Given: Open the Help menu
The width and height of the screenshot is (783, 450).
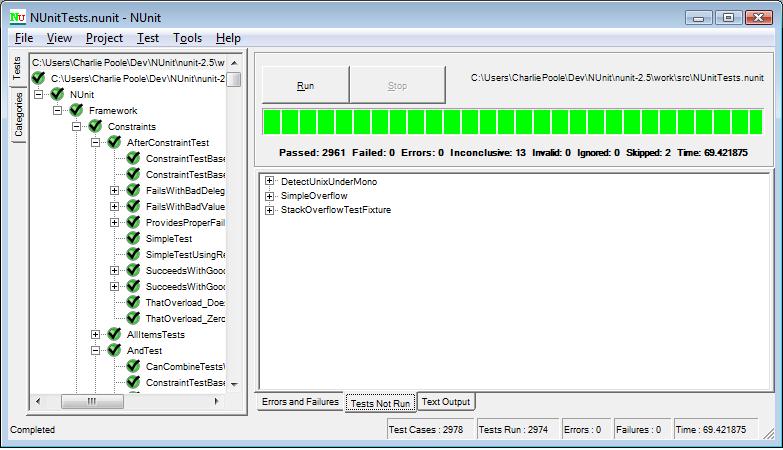Looking at the screenshot, I should [x=228, y=38].
